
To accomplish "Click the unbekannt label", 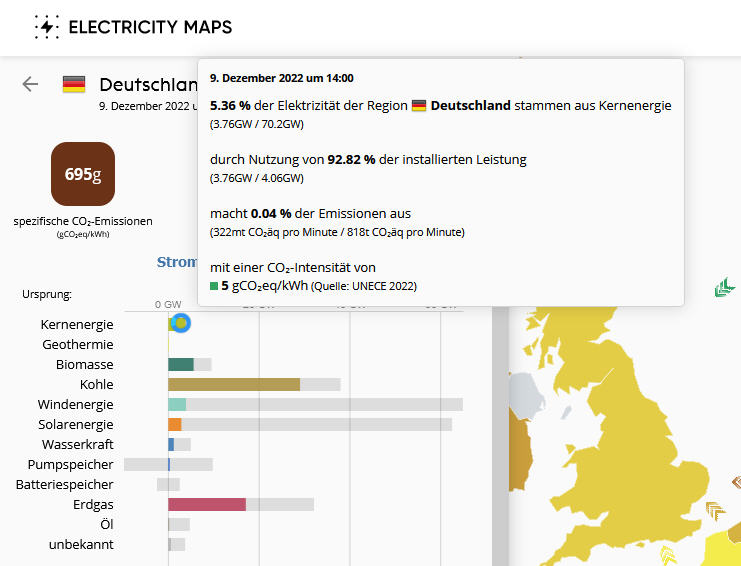I will coord(81,544).
